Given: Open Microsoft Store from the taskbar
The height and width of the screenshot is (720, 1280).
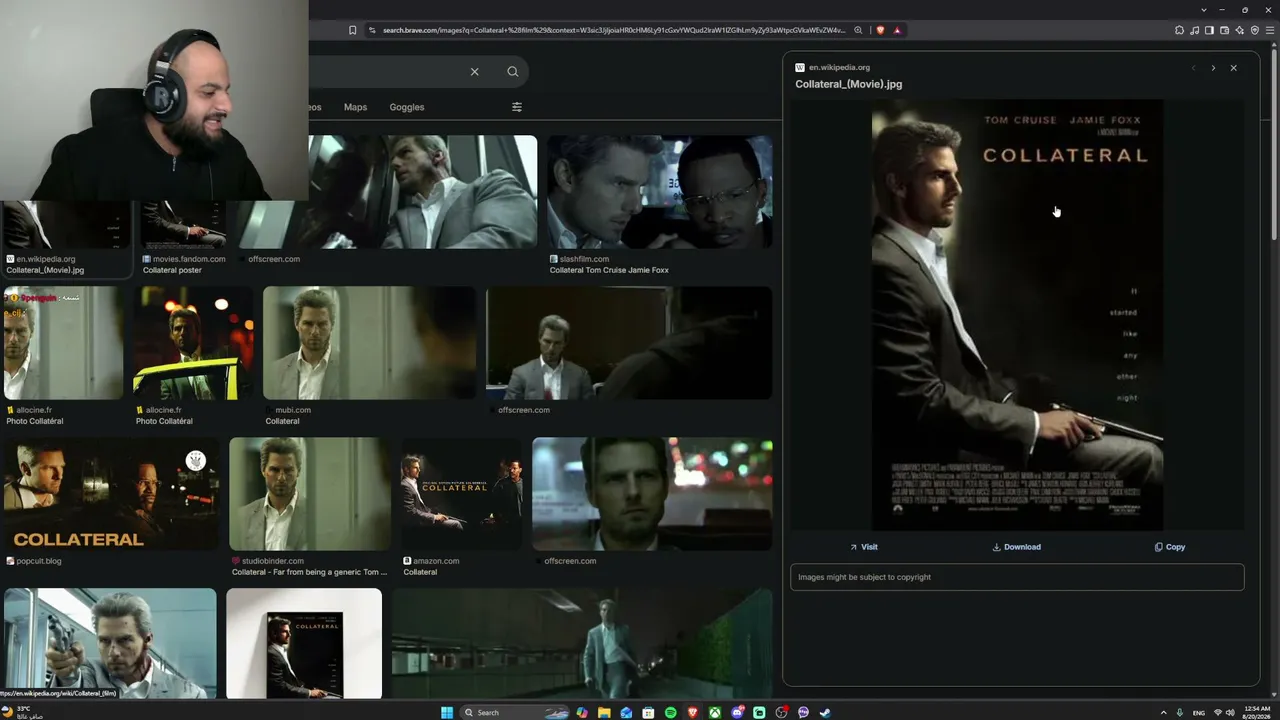Looking at the screenshot, I should [649, 712].
